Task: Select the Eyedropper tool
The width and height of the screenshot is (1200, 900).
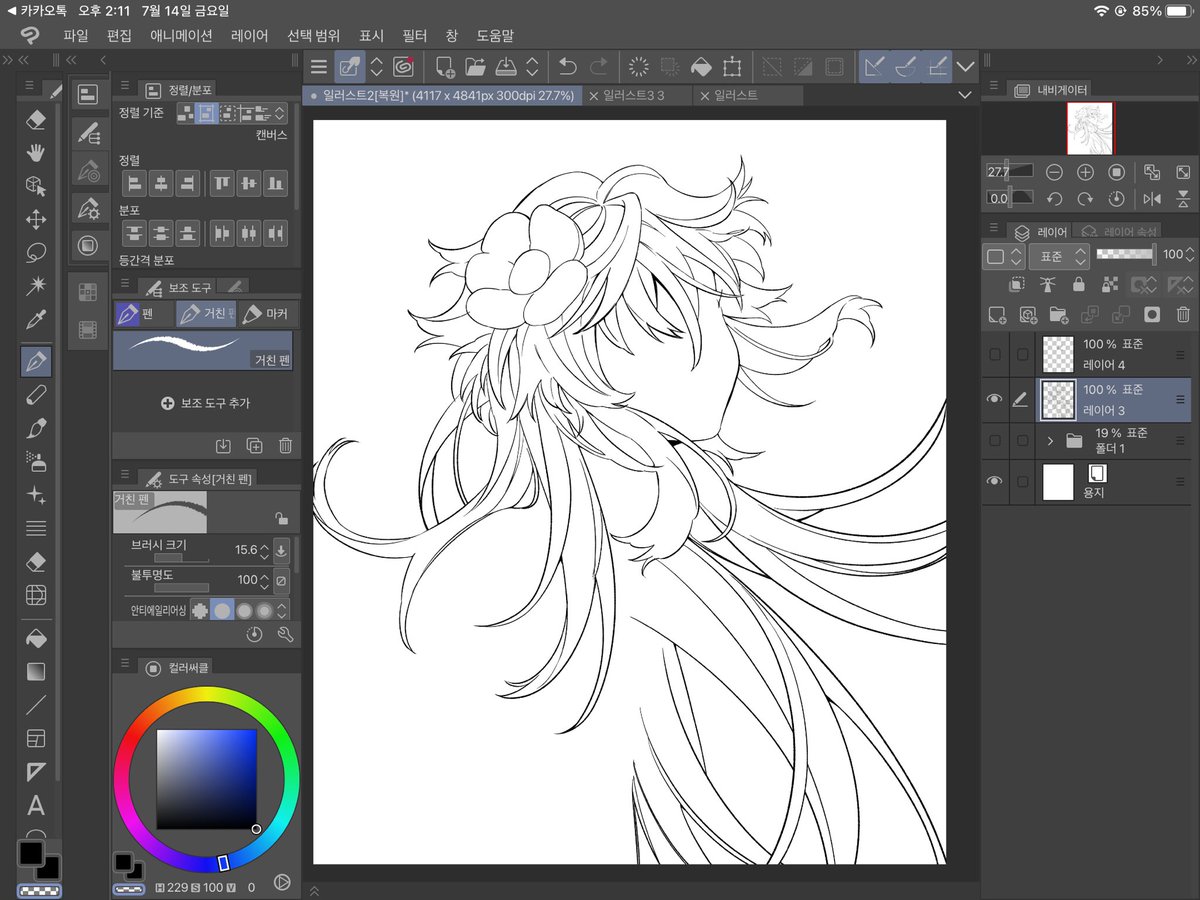Action: point(36,320)
